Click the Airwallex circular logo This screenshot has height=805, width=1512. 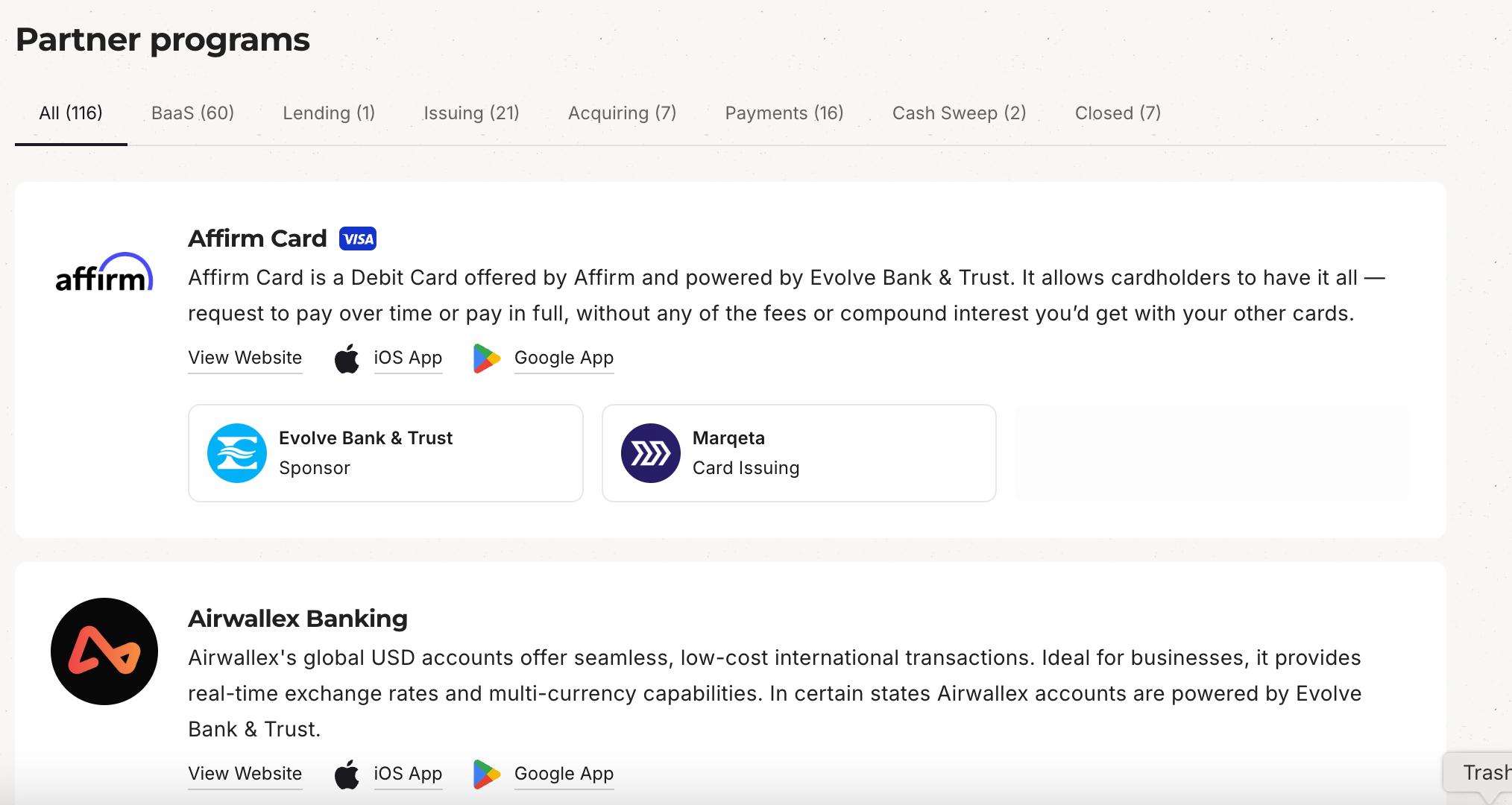click(x=104, y=651)
